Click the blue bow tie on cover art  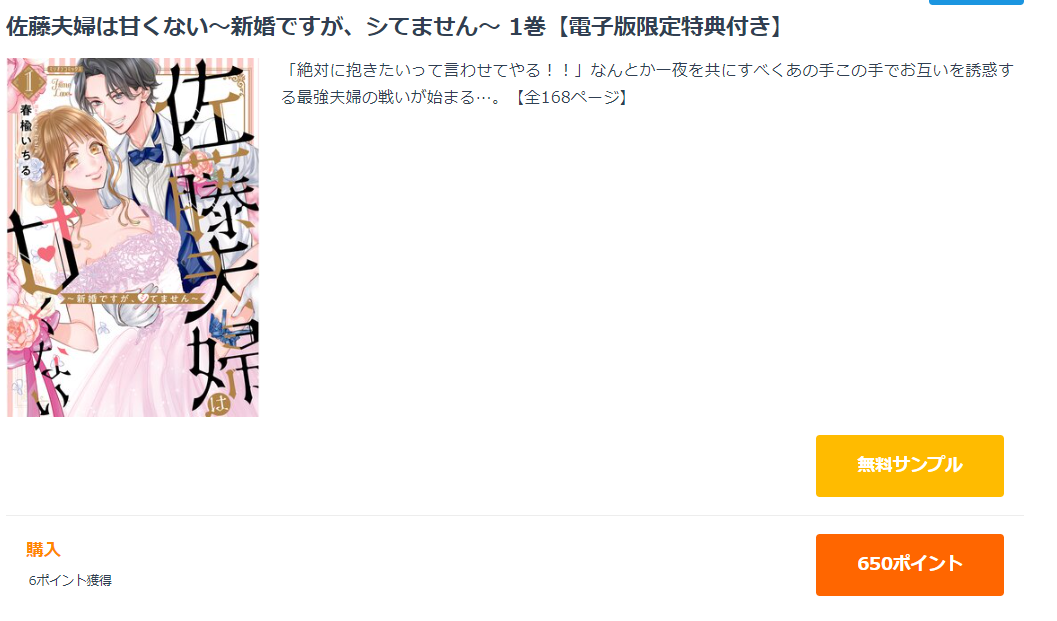pos(146,155)
